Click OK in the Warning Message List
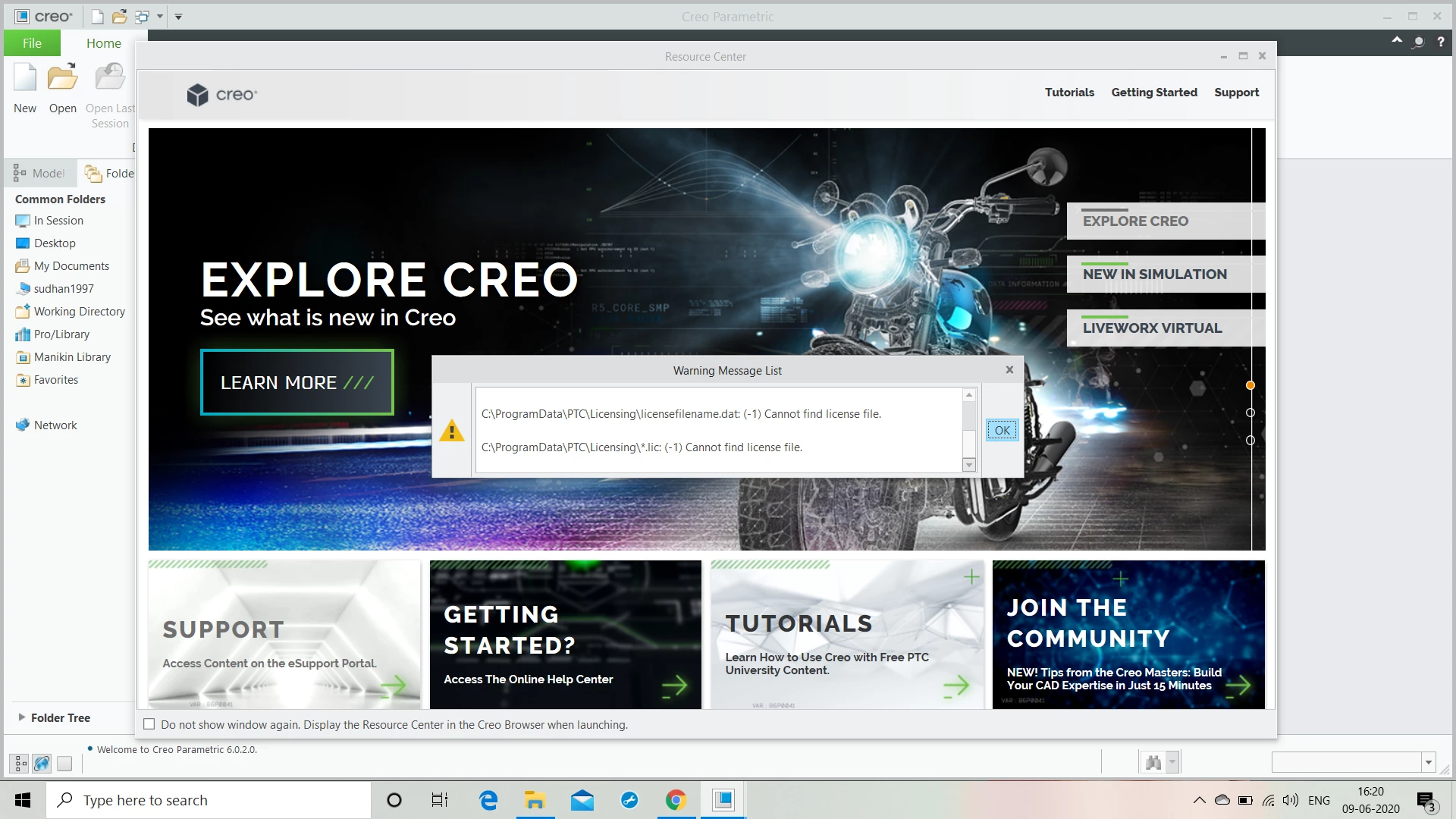 tap(1002, 430)
